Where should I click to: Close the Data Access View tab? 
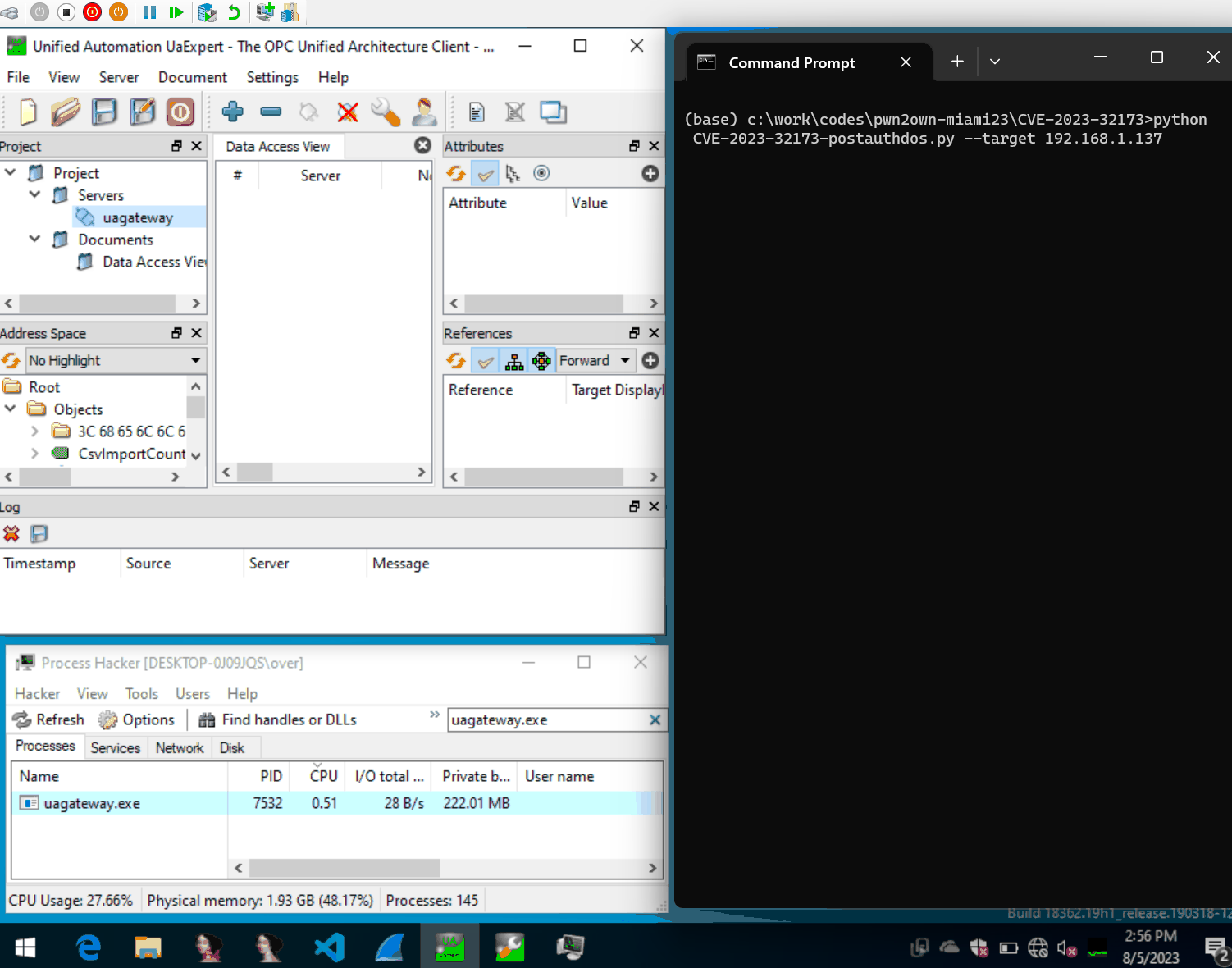(422, 145)
